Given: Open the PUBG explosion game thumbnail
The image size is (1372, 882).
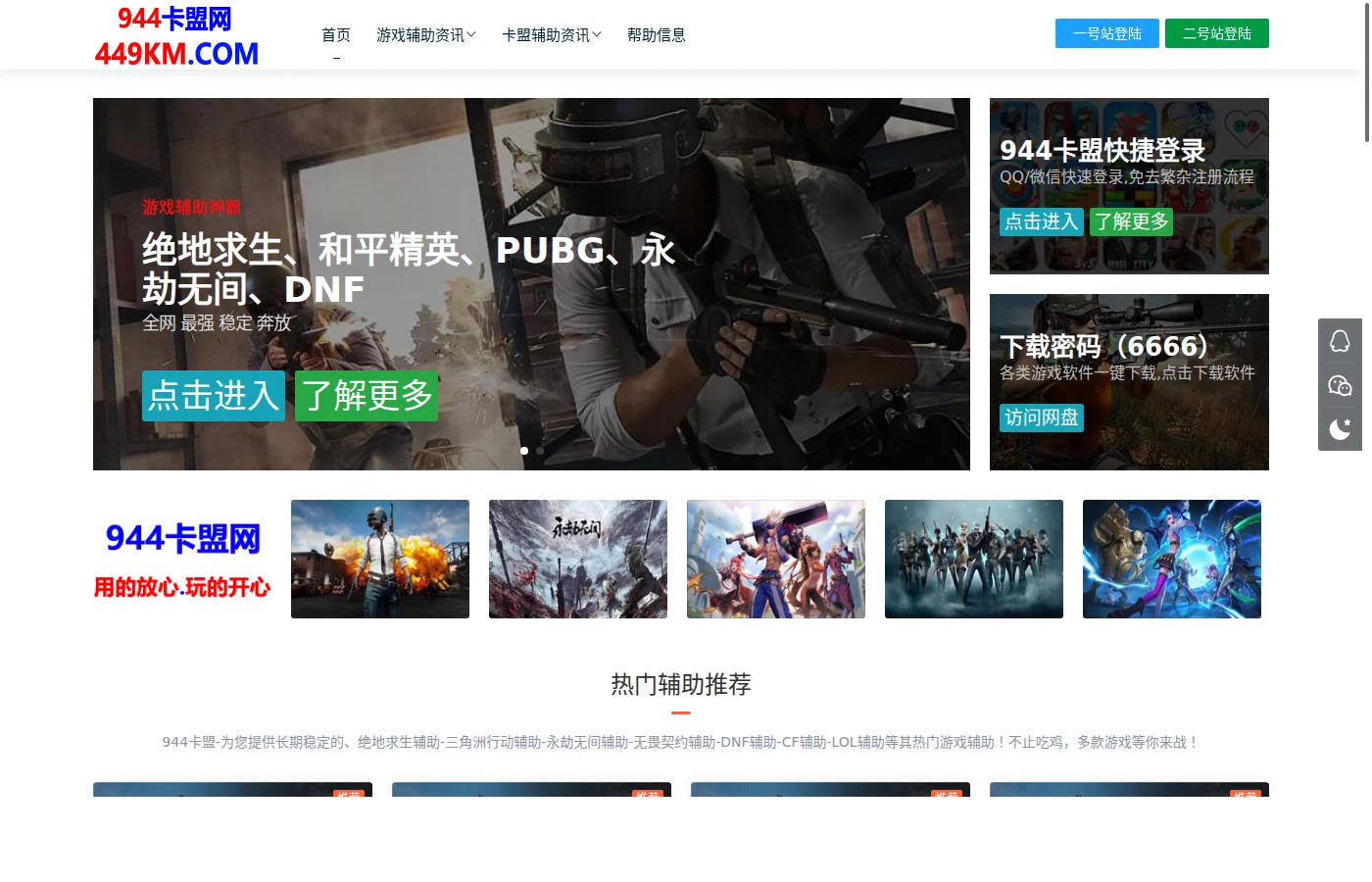Looking at the screenshot, I should 380,560.
